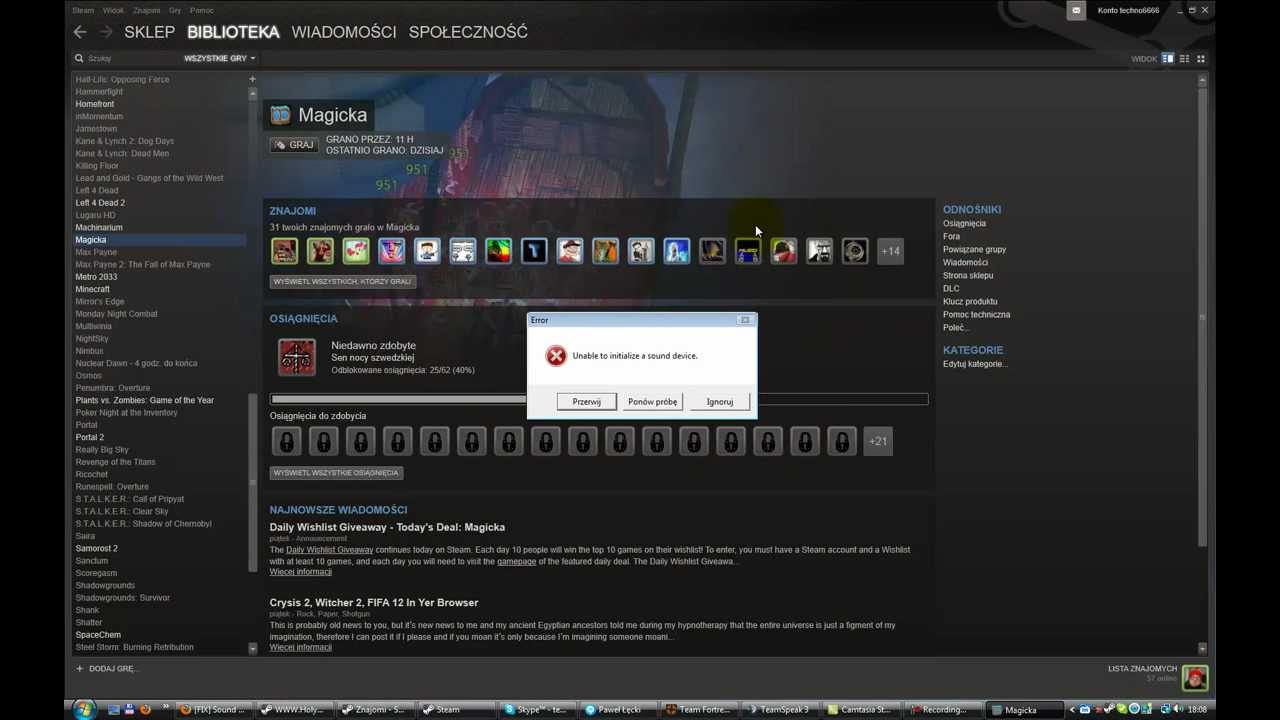Switch to the WIADOMOŚCI tab
The height and width of the screenshot is (720, 1280).
click(x=344, y=32)
